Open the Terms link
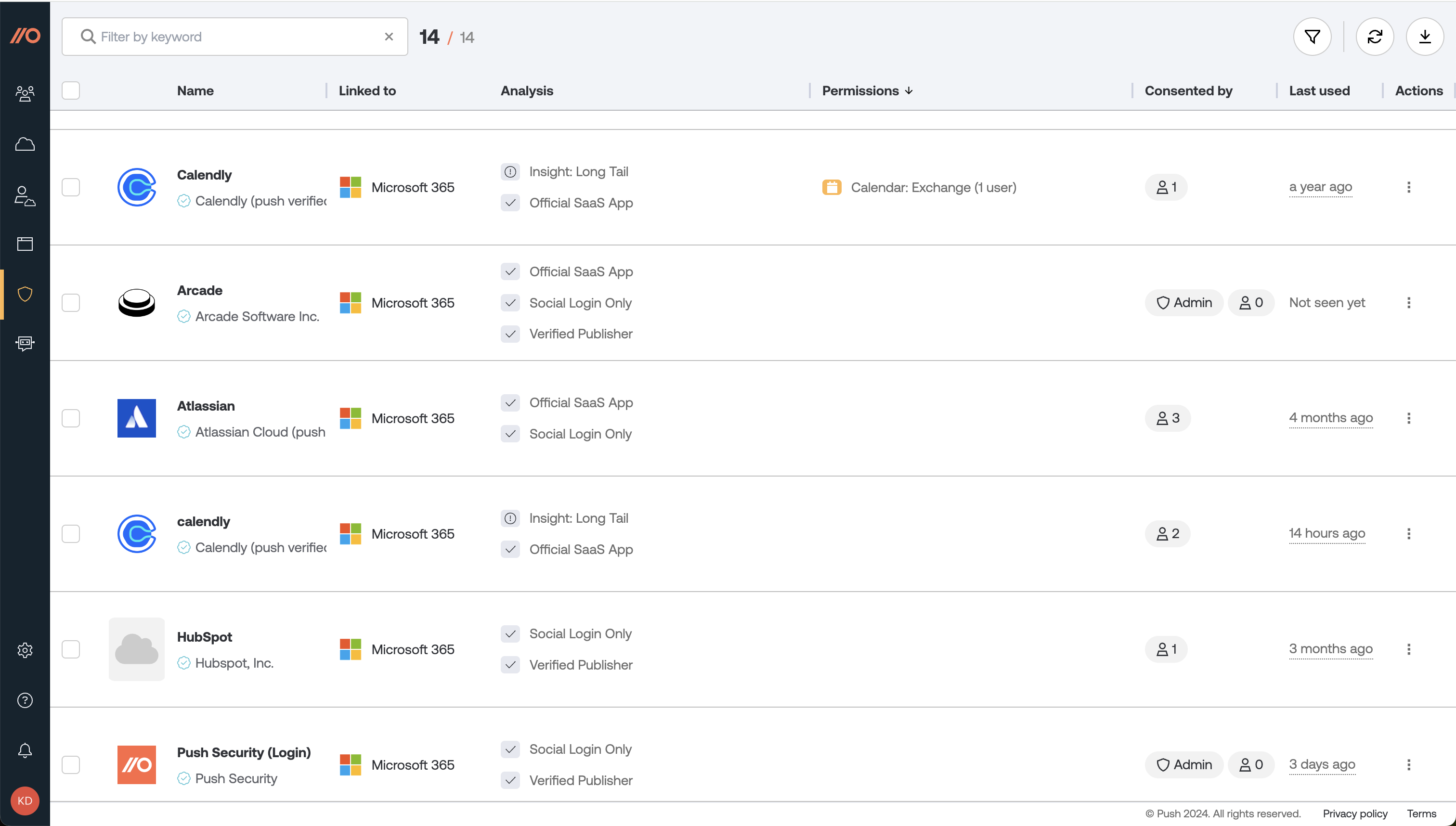Viewport: 1456px width, 826px height. [x=1421, y=813]
